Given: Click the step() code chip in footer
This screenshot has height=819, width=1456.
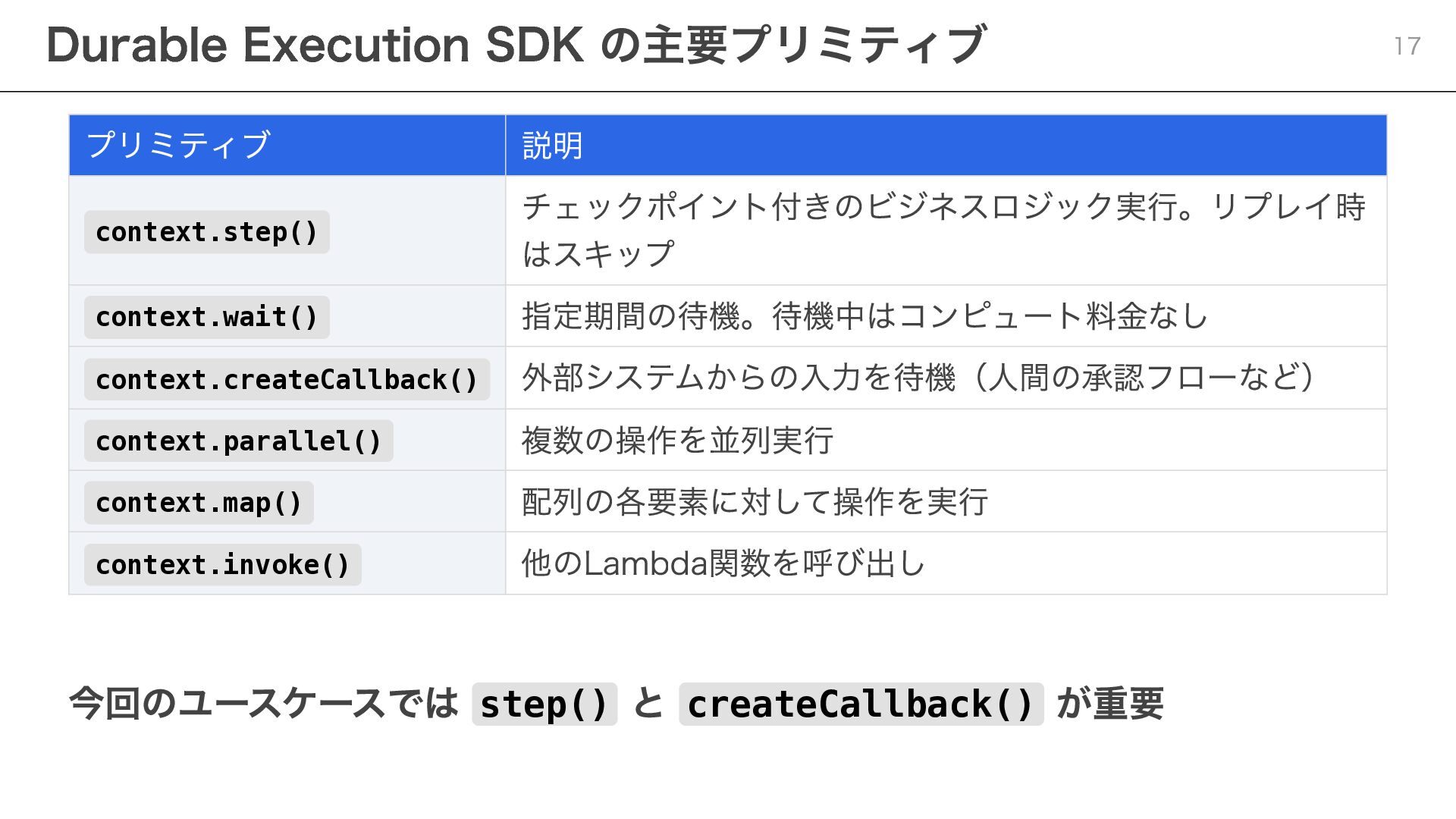Looking at the screenshot, I should click(544, 704).
